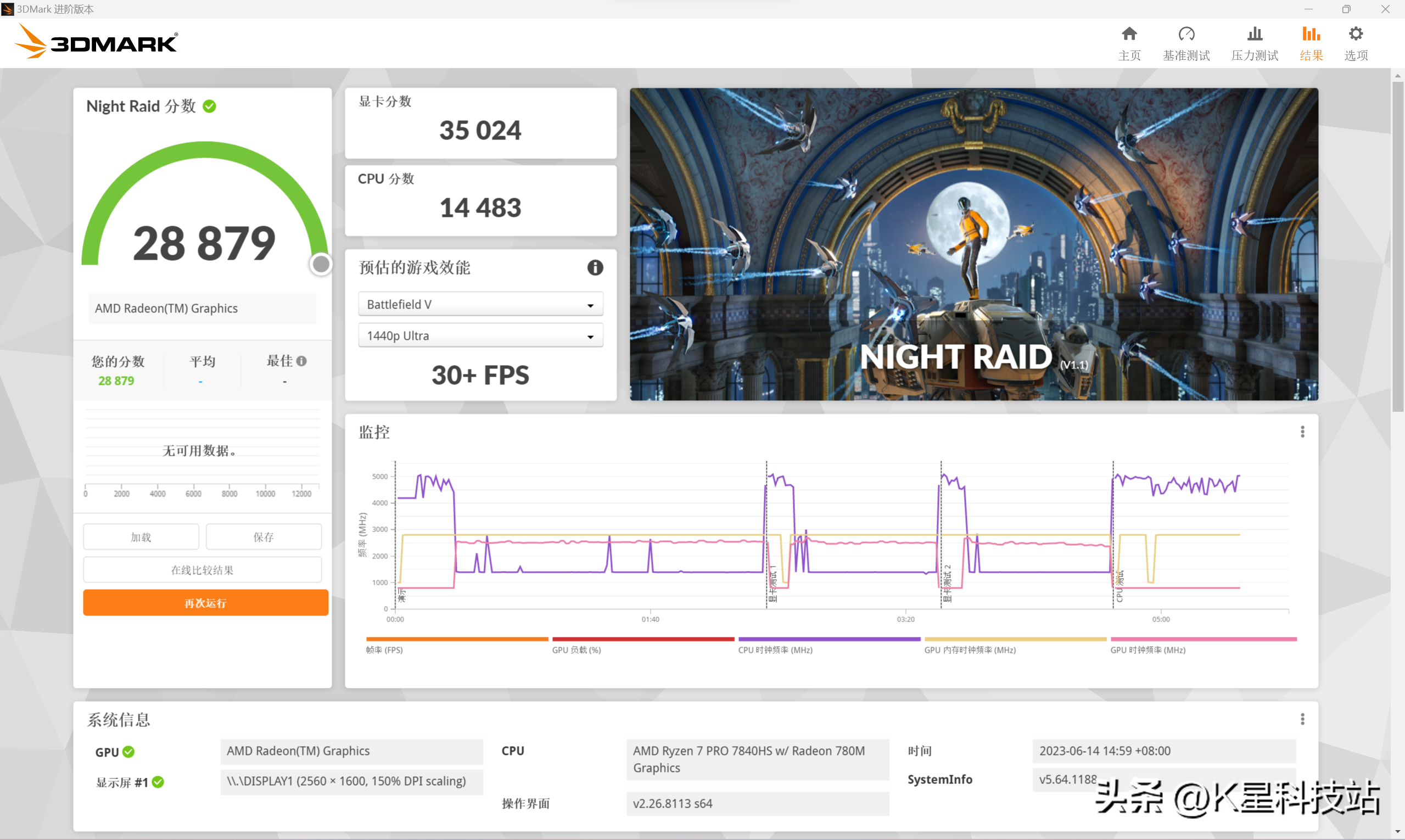Open the Benchmarks (基准测试) gauge icon

[1186, 35]
